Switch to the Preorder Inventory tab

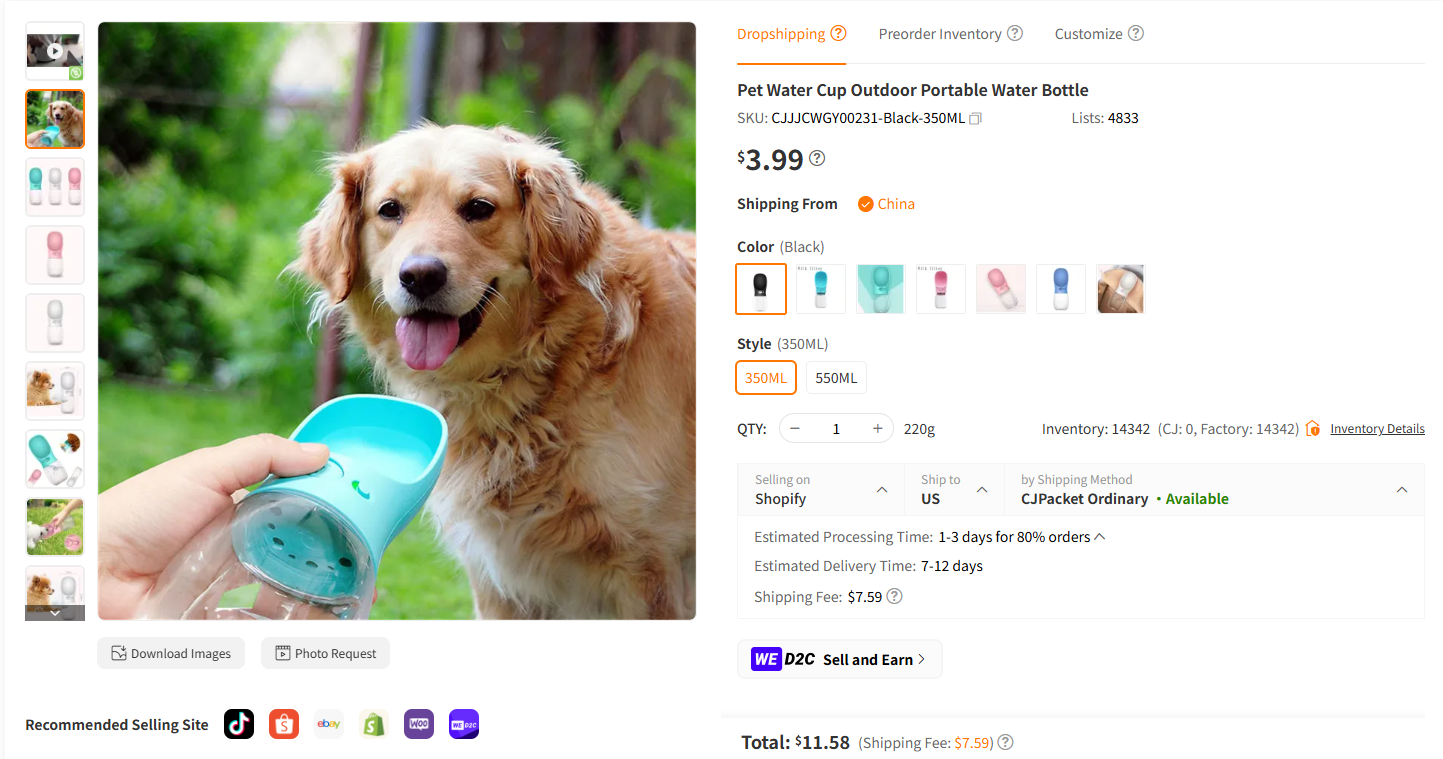tap(940, 33)
